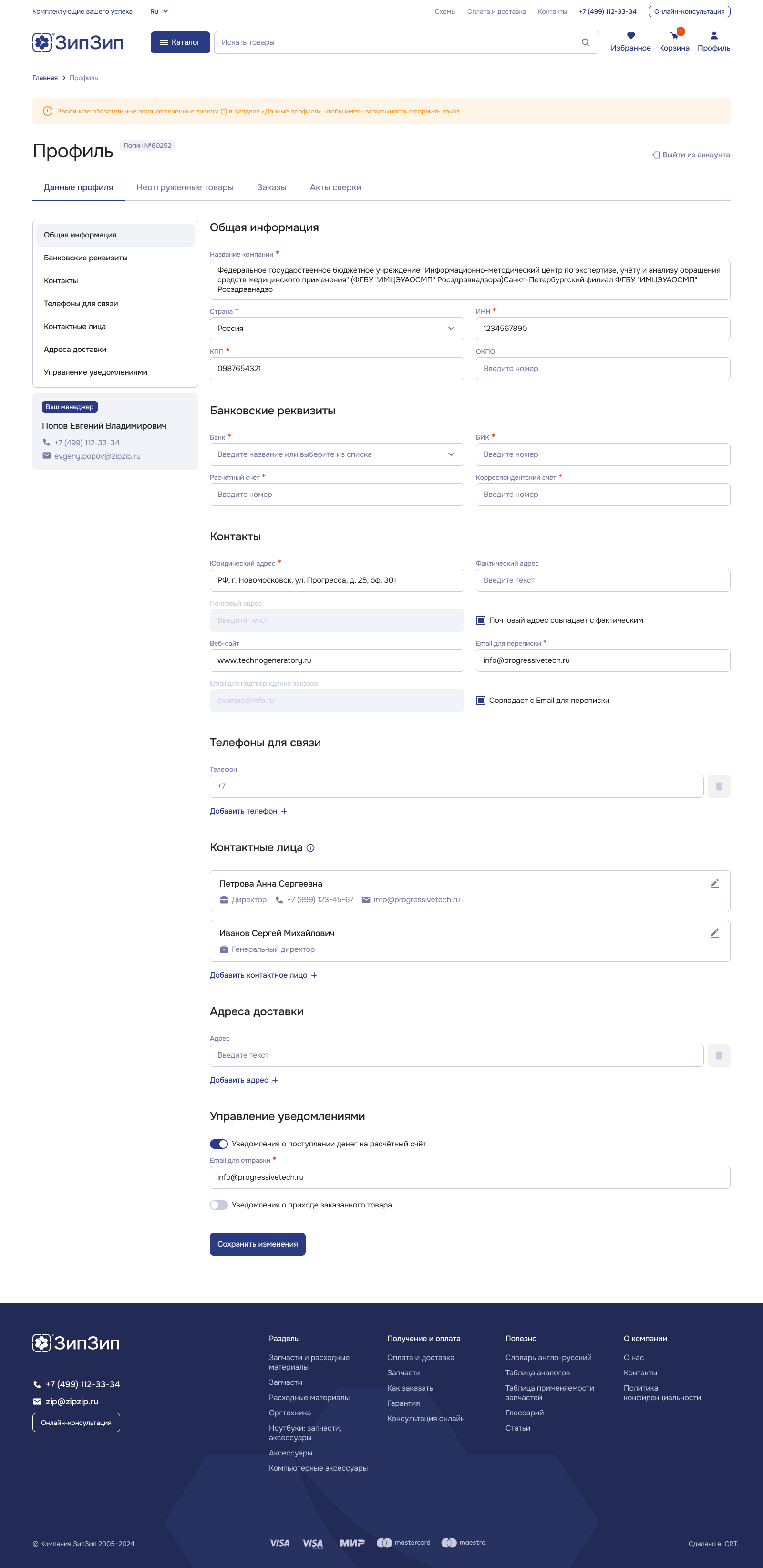Click the Фактический адрес input field
Image resolution: width=763 pixels, height=1568 pixels.
click(x=602, y=580)
